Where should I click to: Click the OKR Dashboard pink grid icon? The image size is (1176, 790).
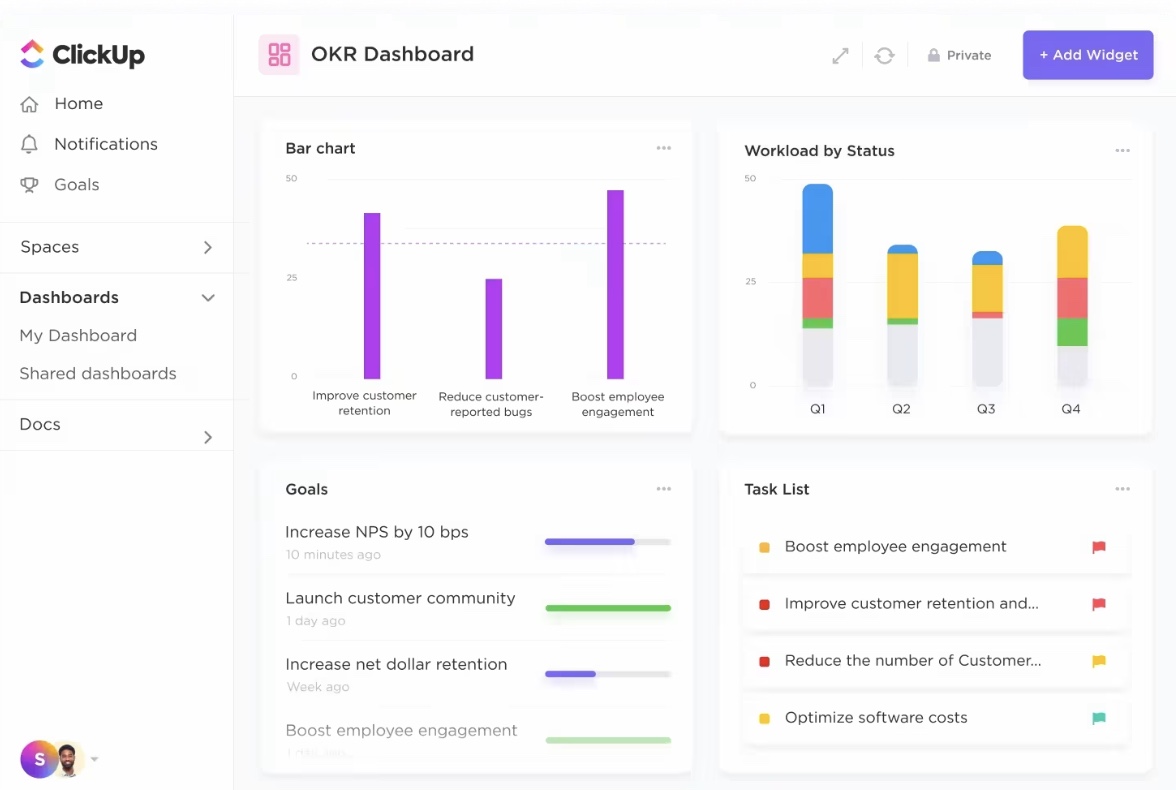click(279, 55)
